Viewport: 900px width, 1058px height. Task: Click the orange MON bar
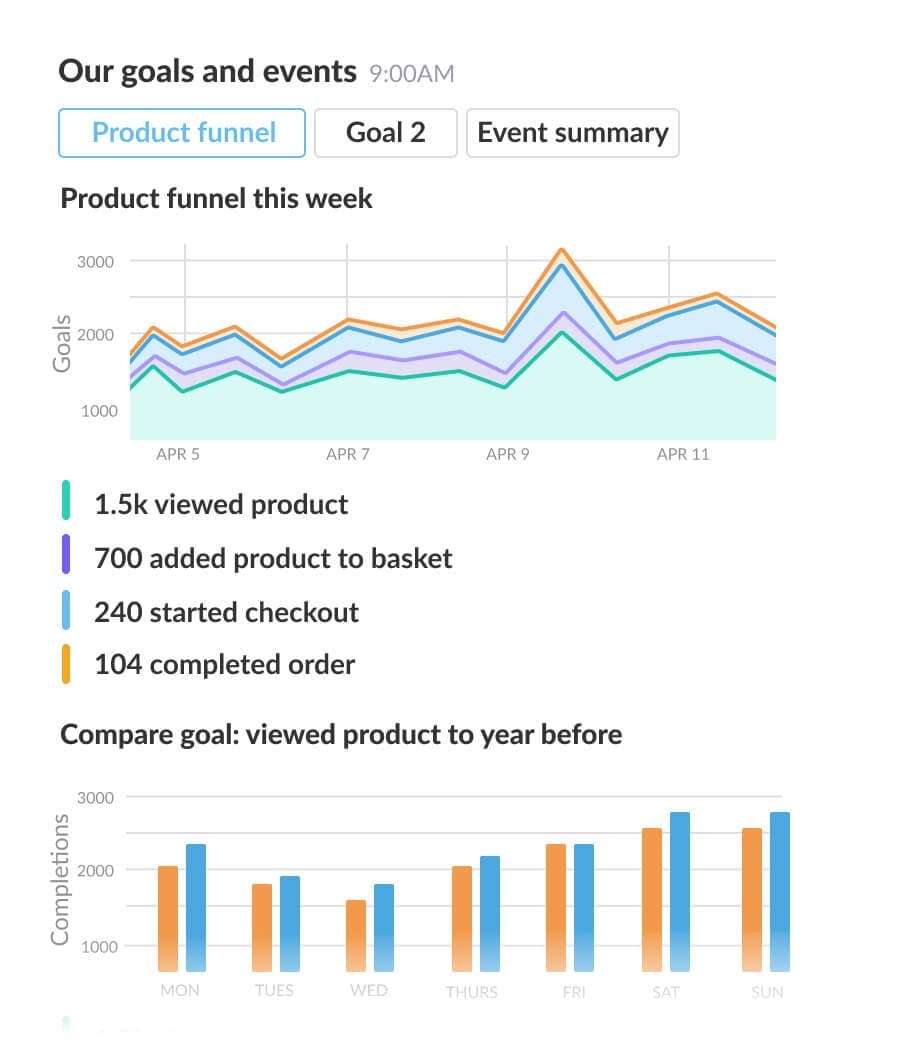click(x=168, y=919)
